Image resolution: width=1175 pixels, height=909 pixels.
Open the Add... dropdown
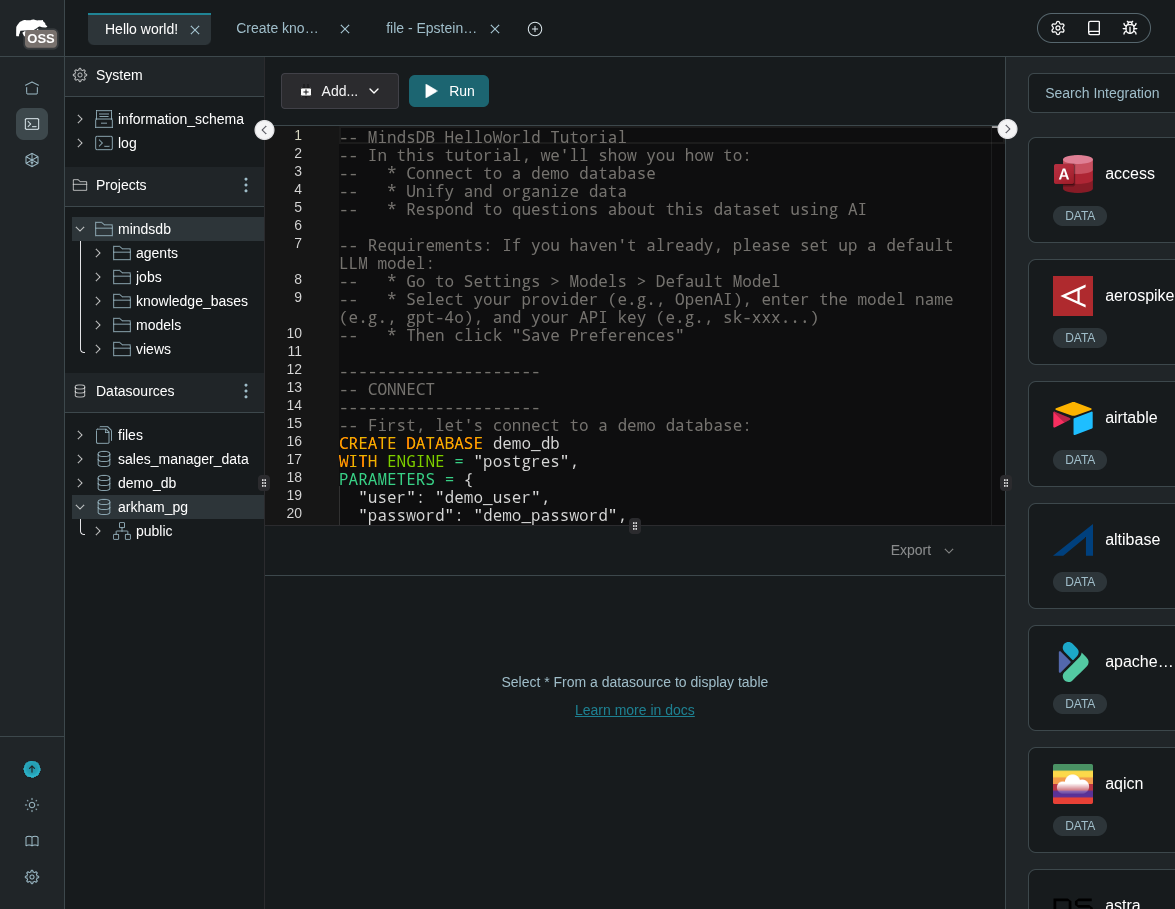coord(339,91)
